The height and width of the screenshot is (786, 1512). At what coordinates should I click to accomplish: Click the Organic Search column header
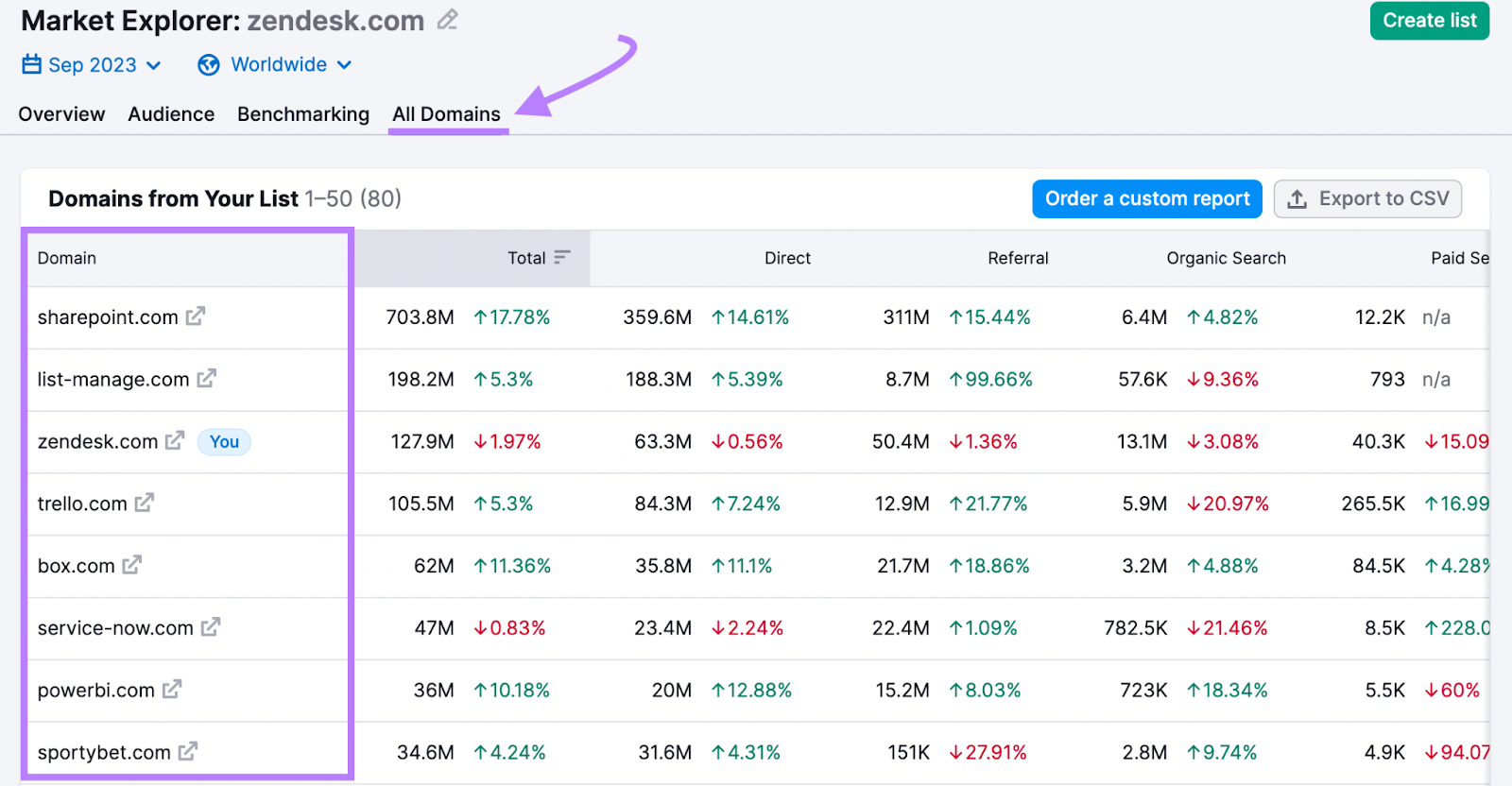coord(1226,258)
